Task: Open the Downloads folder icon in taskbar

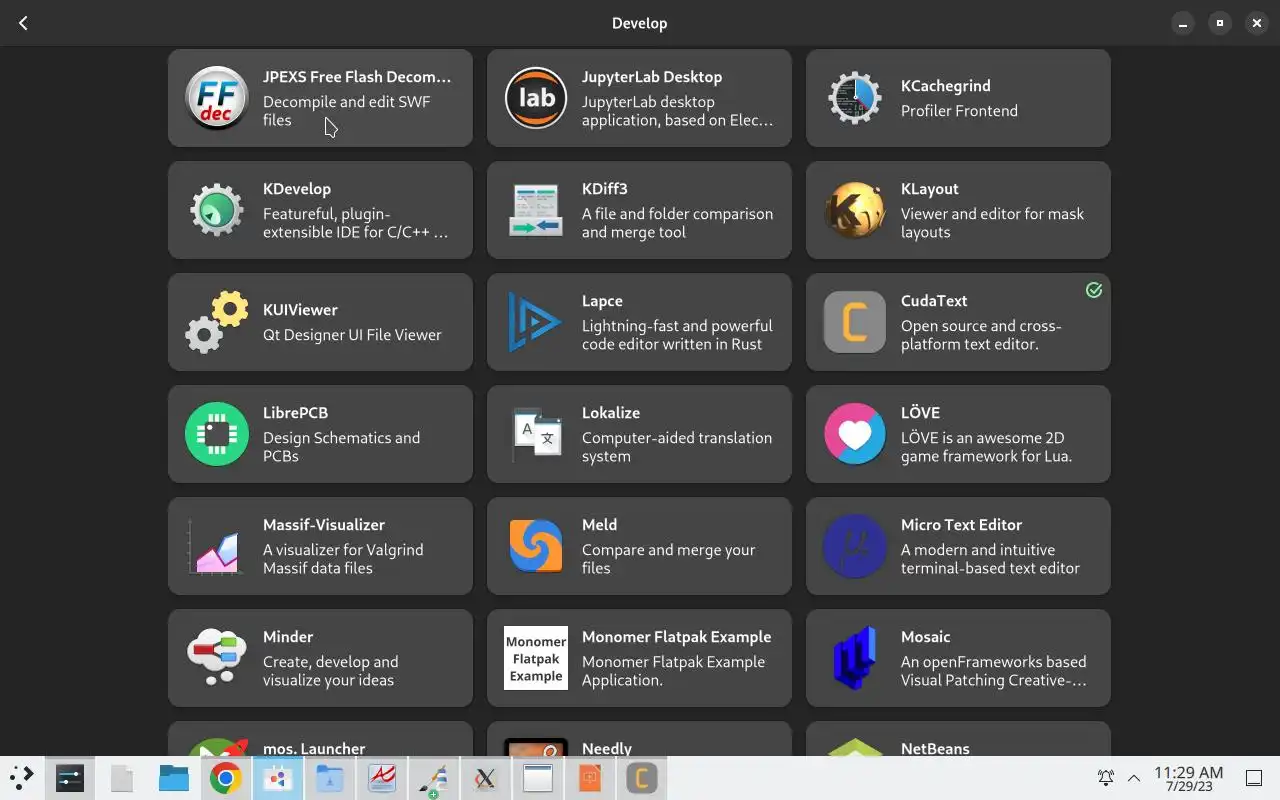Action: (x=330, y=778)
